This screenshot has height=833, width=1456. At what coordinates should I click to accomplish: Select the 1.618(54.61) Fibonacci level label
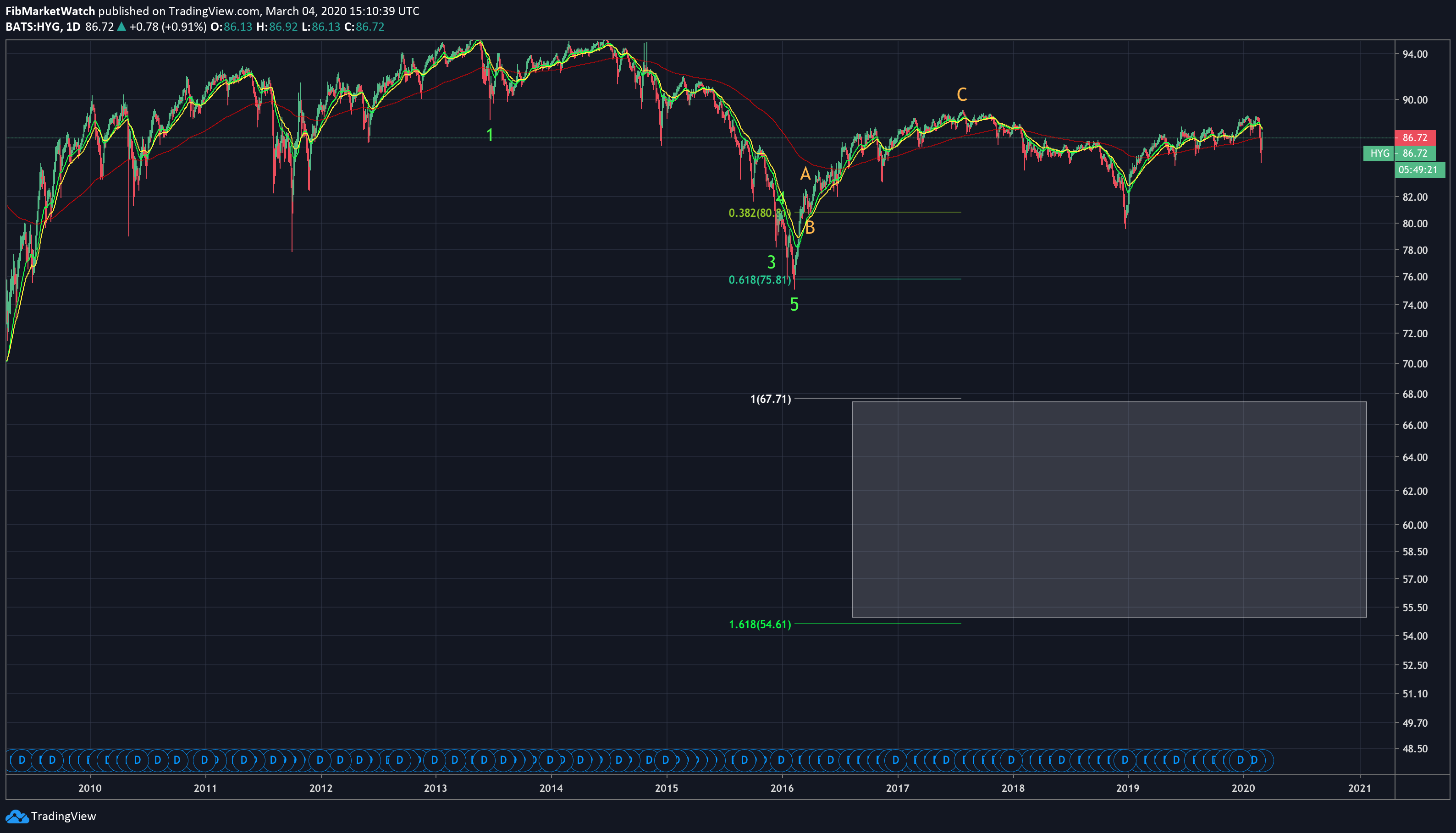760,624
